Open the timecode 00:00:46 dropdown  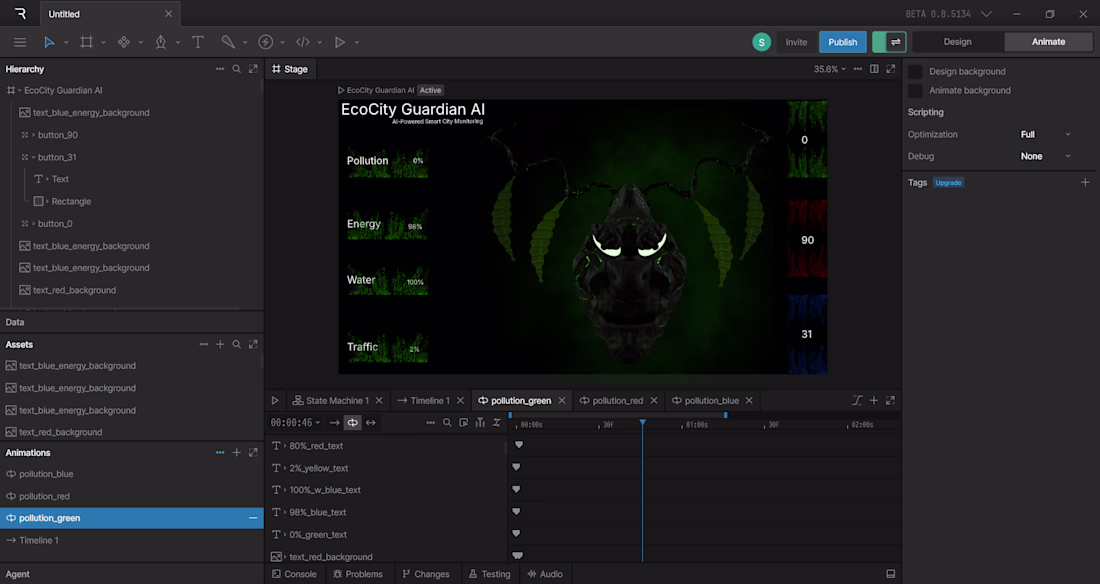pos(295,423)
